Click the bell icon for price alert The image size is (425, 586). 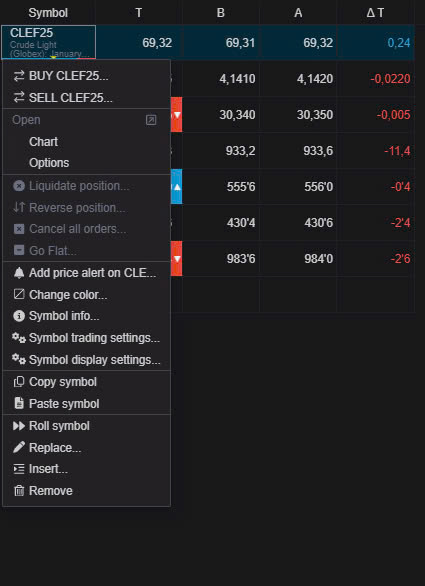[x=19, y=273]
